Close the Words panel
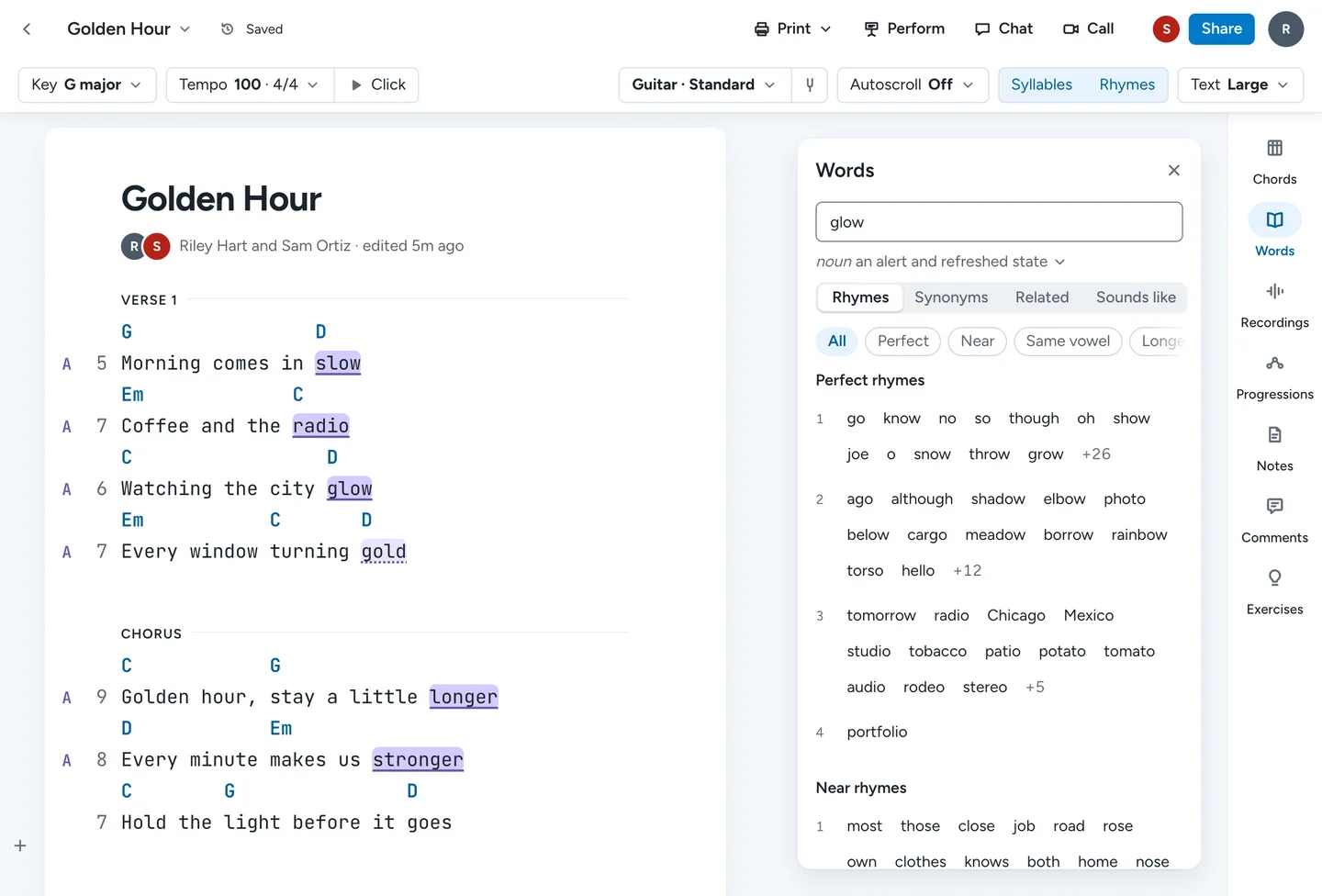The height and width of the screenshot is (896, 1322). [x=1173, y=171]
